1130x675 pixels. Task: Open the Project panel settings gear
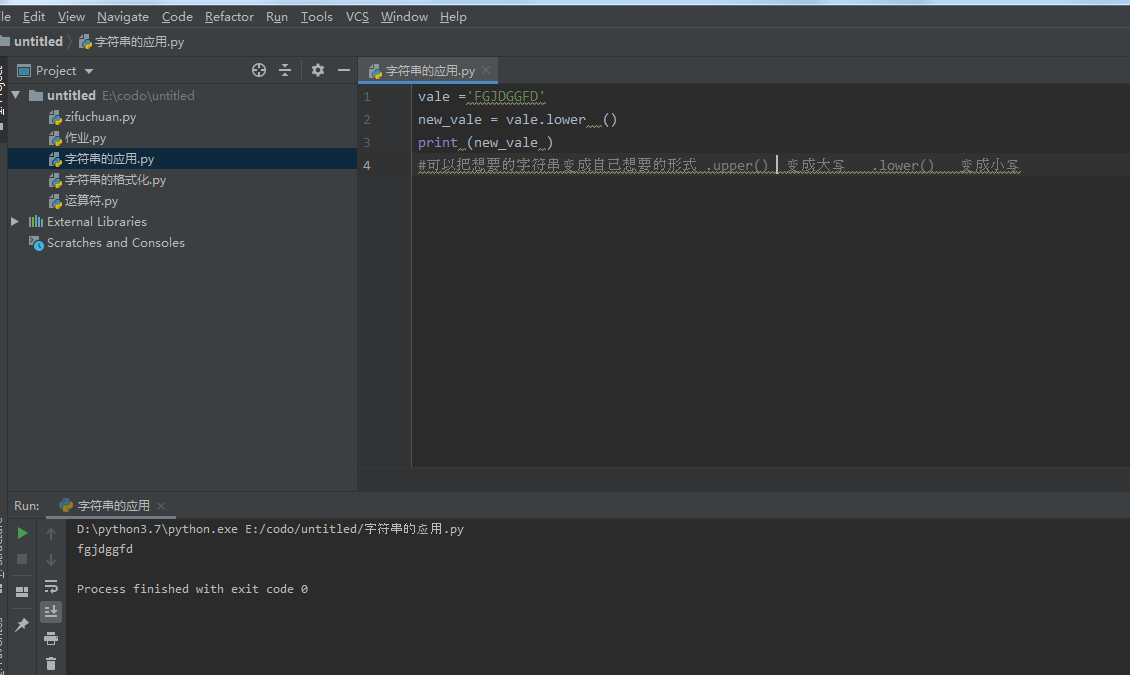click(318, 70)
